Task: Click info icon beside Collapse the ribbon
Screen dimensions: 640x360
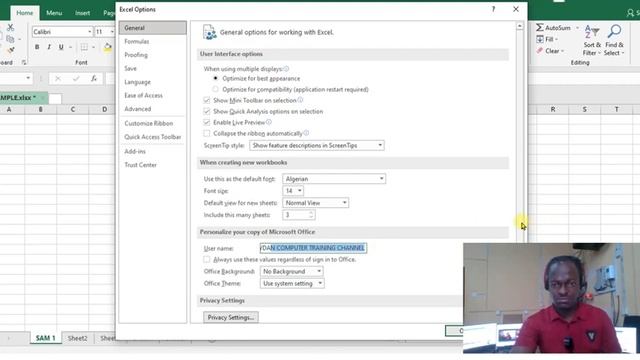Action: [306, 133]
